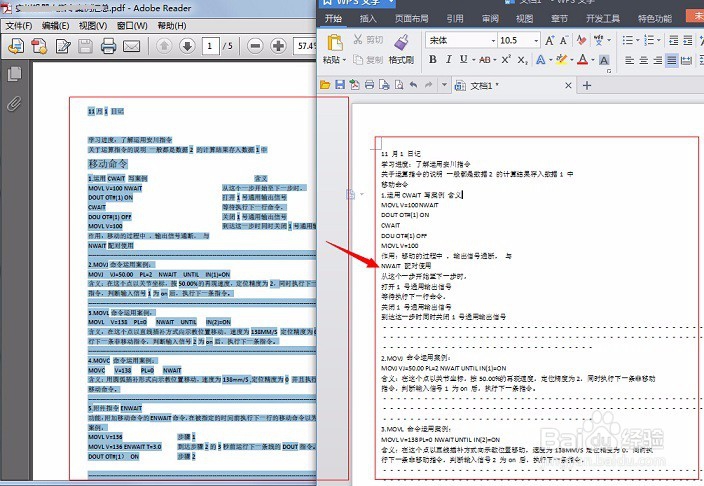
Task: Switch to 开发工具 ribbon tab in WPS
Action: tap(603, 18)
